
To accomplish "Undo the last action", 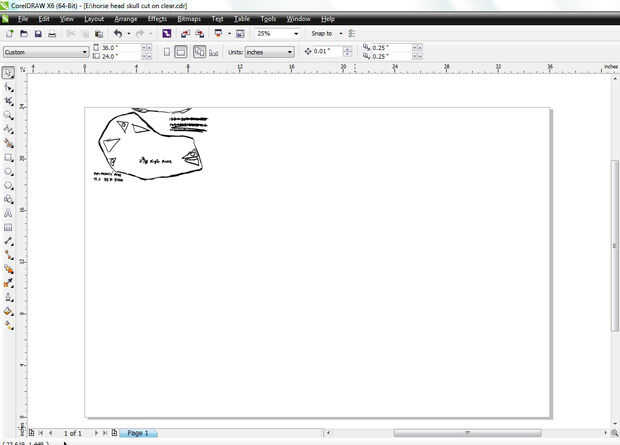I will pyautogui.click(x=118, y=34).
